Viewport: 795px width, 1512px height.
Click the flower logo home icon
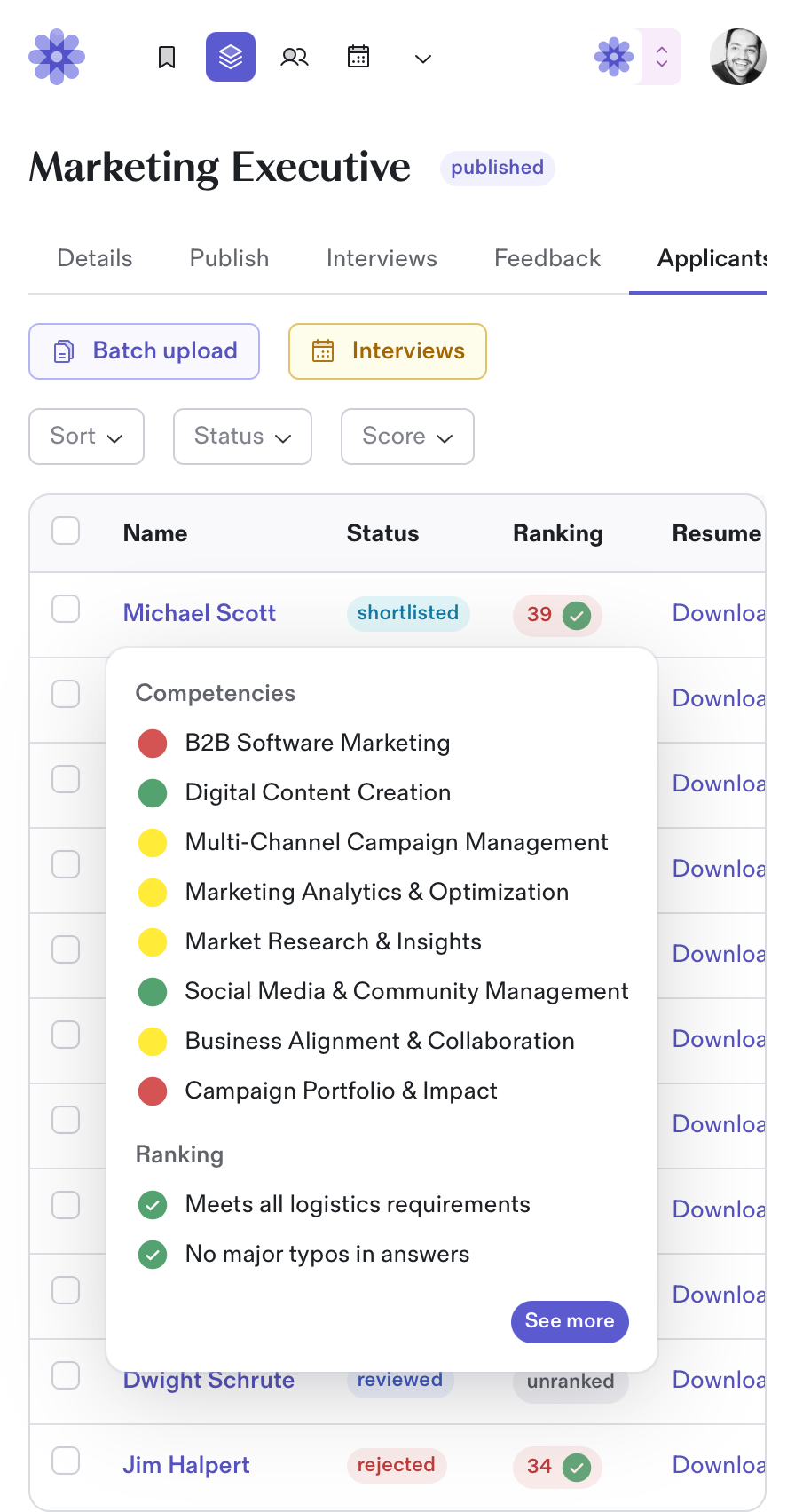[57, 57]
